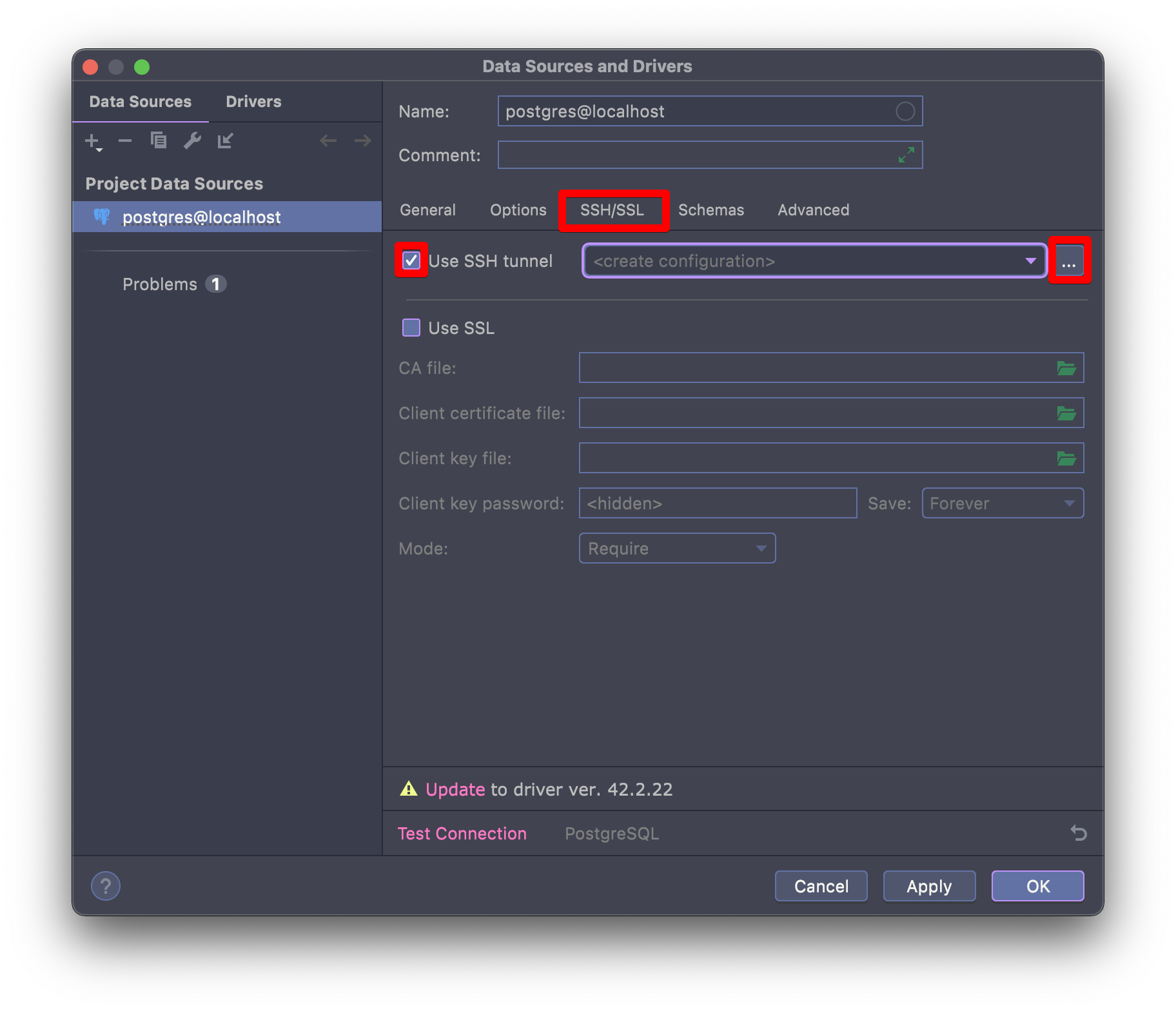This screenshot has width=1176, height=1011.
Task: Open the Mode Require dropdown
Action: (677, 548)
